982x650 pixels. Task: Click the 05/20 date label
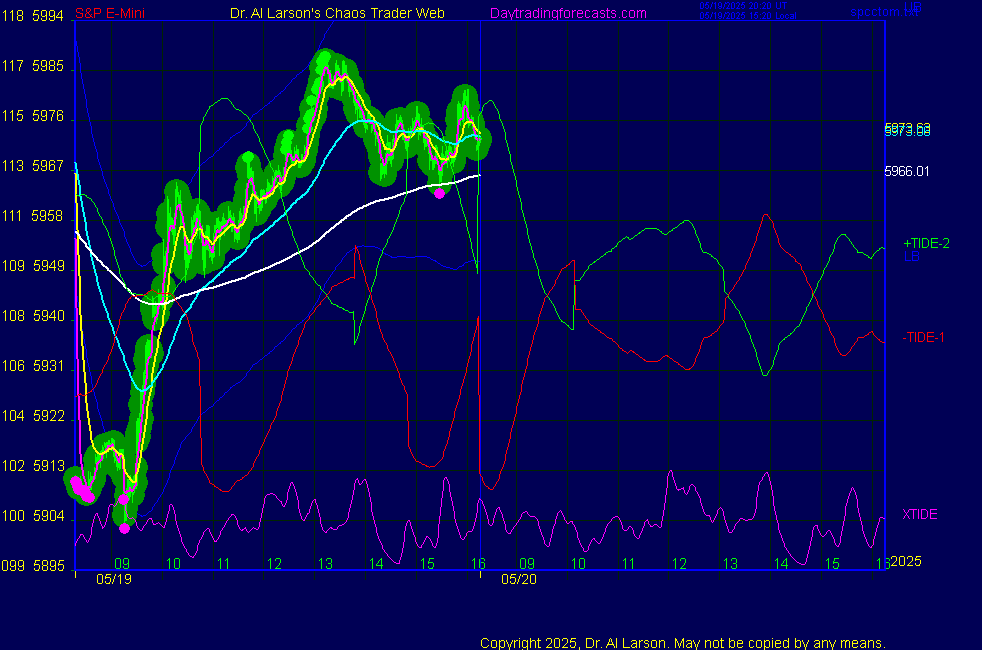pyautogui.click(x=520, y=578)
